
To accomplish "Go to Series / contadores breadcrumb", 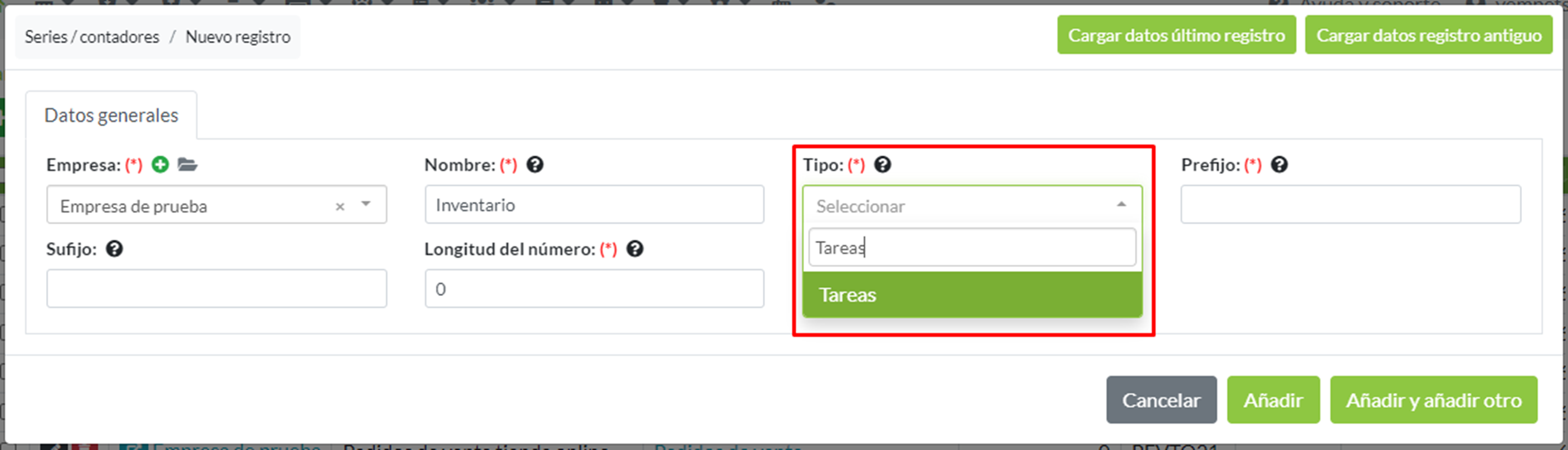I will (x=92, y=36).
